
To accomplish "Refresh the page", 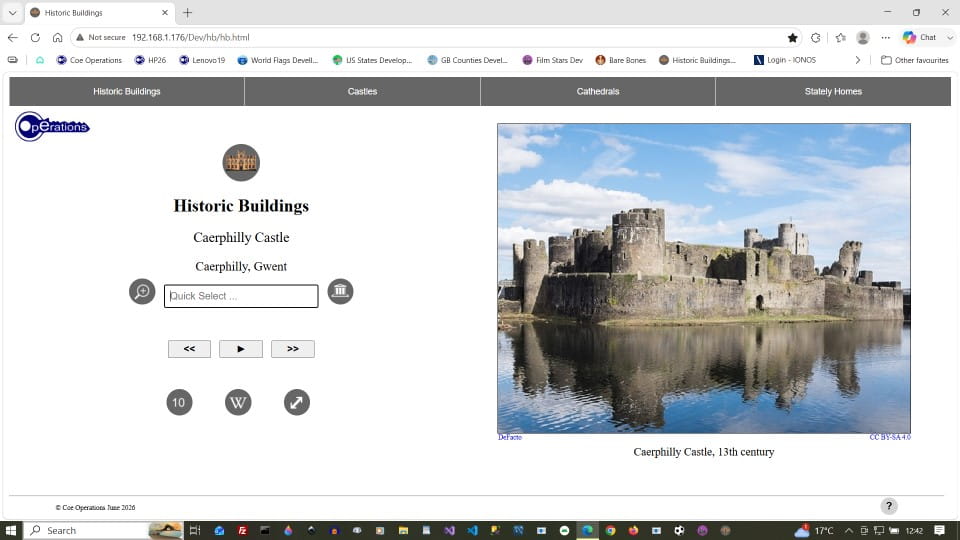I will tap(35, 37).
